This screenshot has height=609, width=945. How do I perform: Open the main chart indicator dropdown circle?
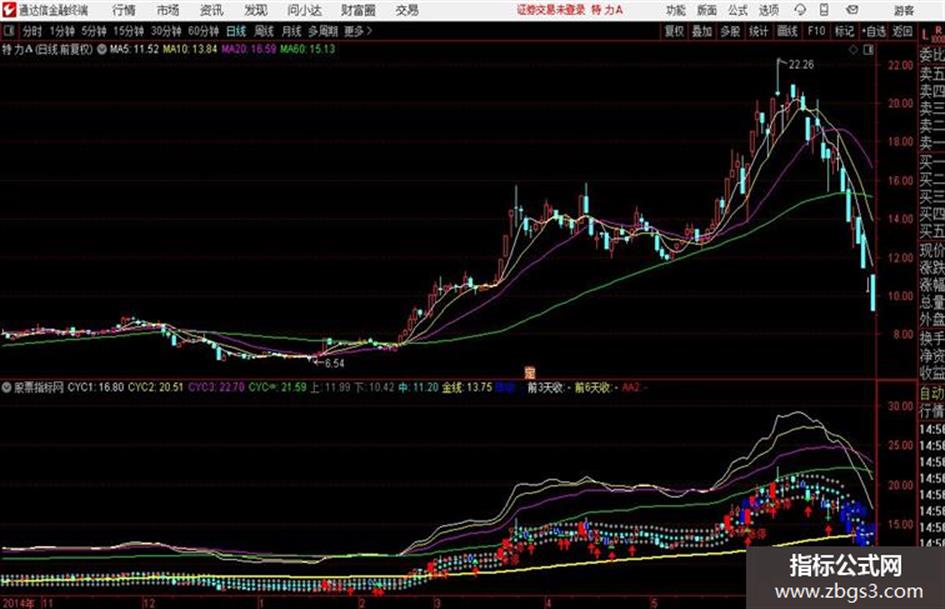pyautogui.click(x=102, y=49)
